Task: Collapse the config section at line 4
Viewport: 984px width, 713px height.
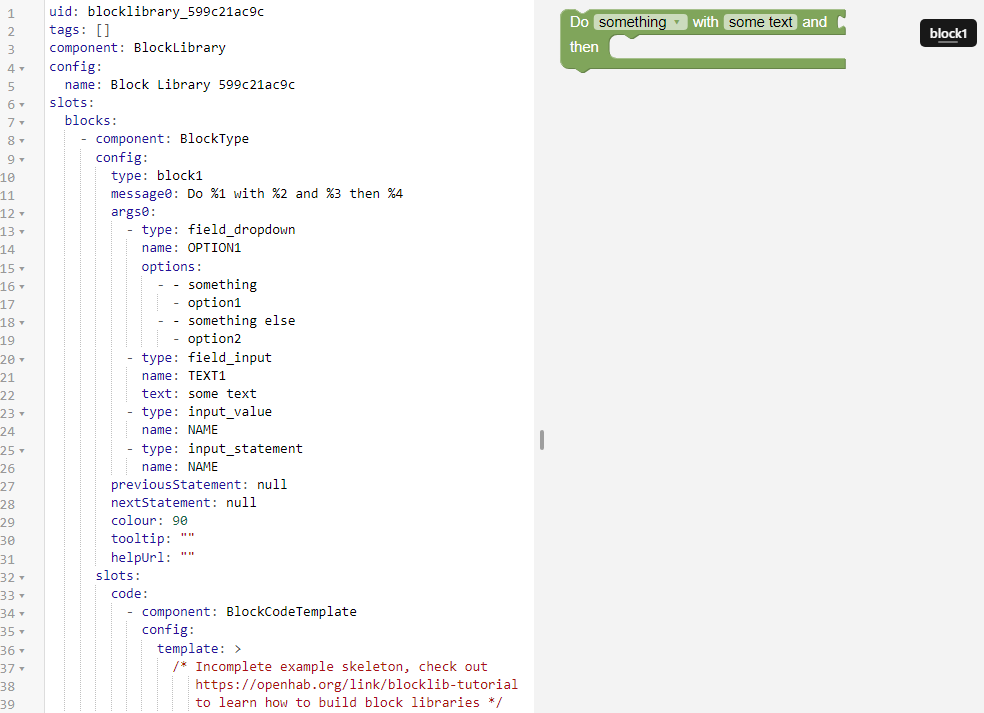Action: [22, 67]
